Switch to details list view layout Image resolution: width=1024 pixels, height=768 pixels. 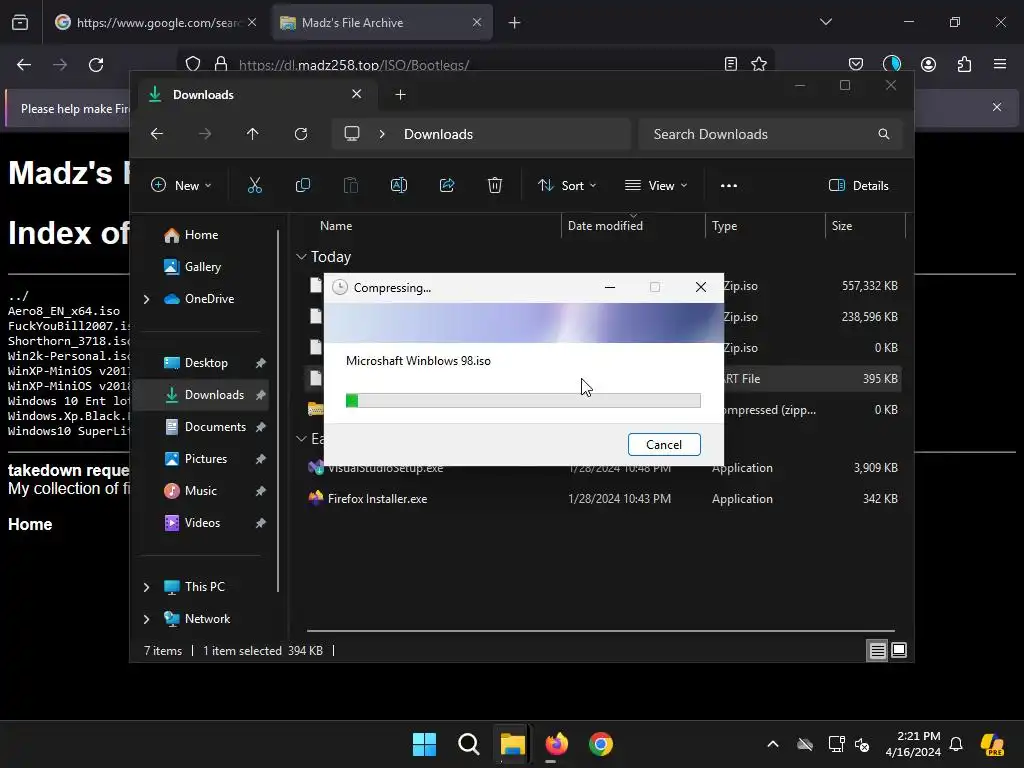click(x=877, y=650)
